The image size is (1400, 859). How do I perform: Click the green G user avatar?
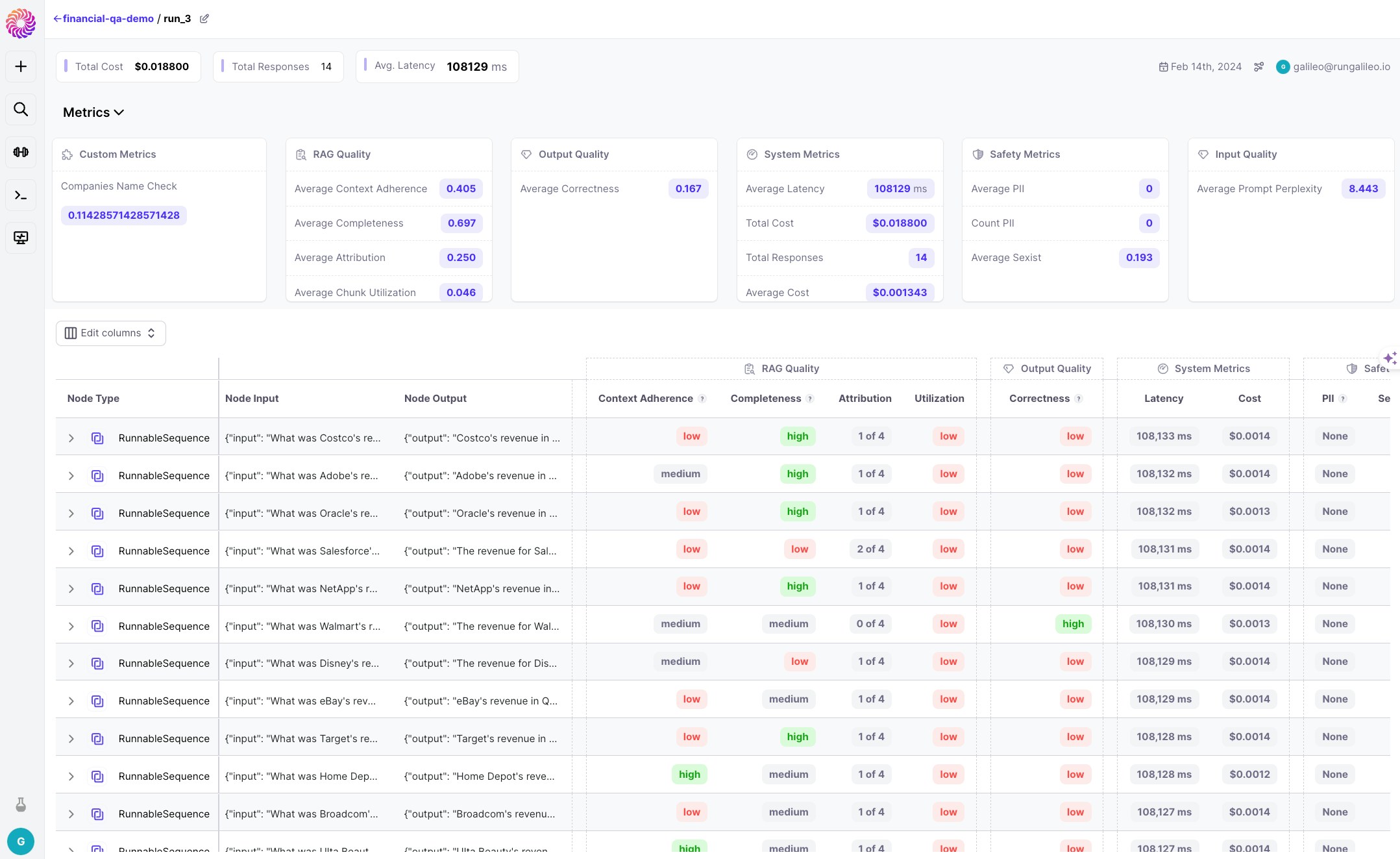(x=21, y=841)
